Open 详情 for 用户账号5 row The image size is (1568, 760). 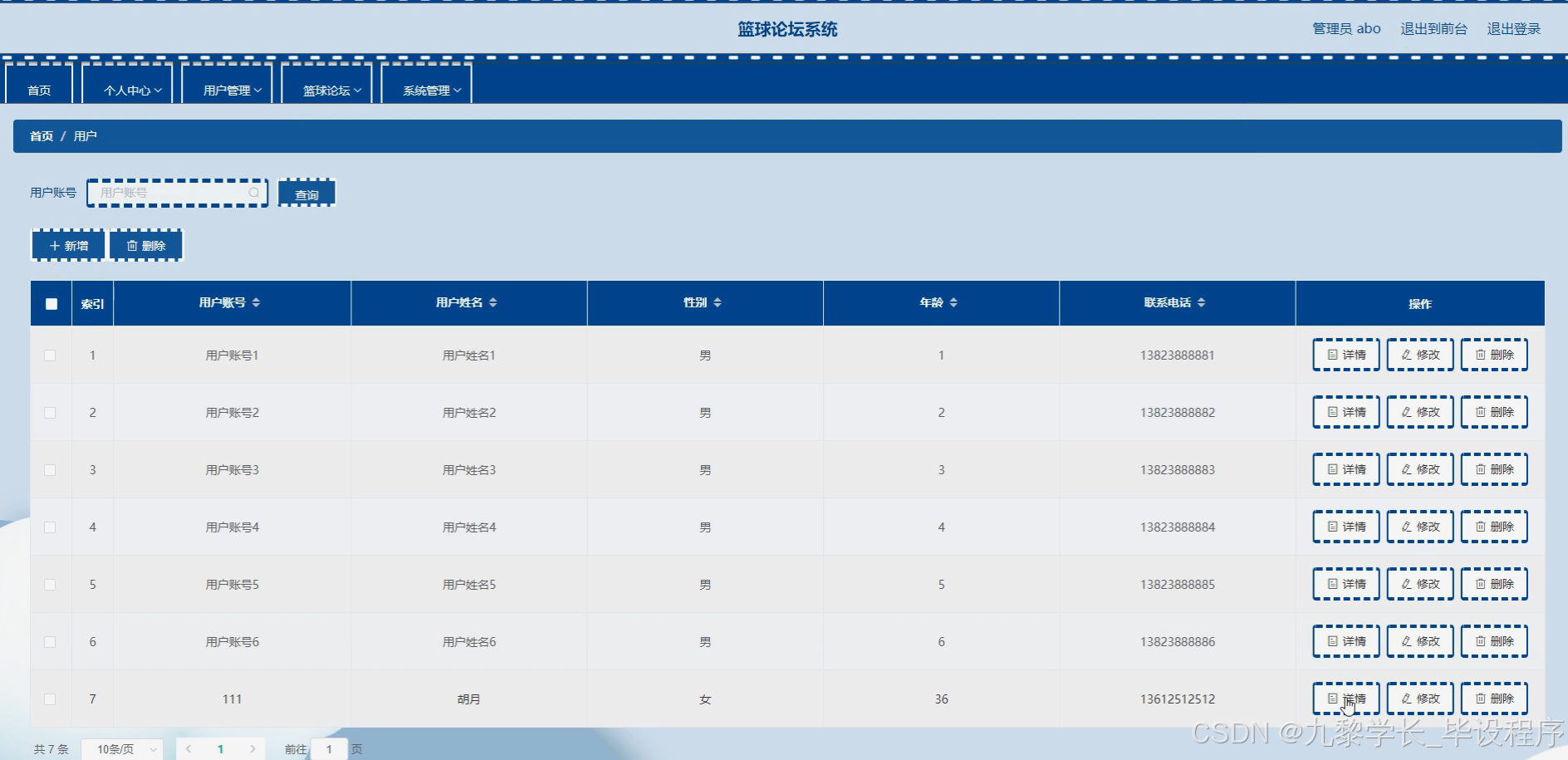tap(1346, 584)
